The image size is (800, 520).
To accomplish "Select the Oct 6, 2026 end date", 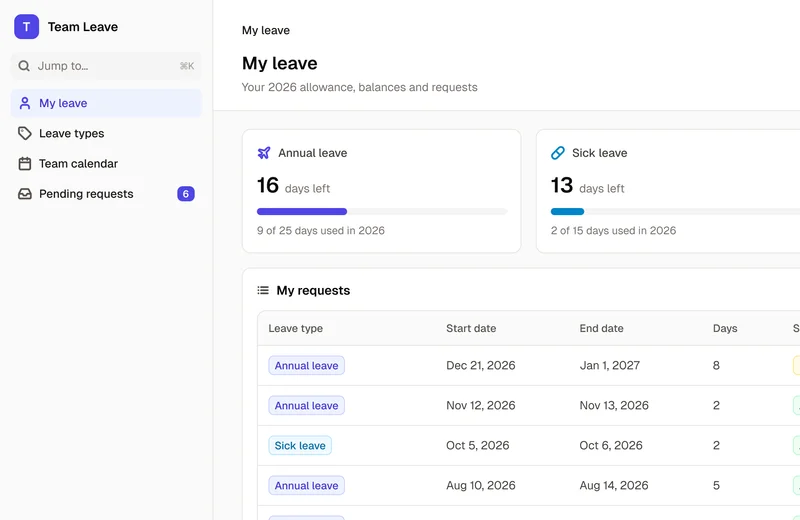I will 611,445.
